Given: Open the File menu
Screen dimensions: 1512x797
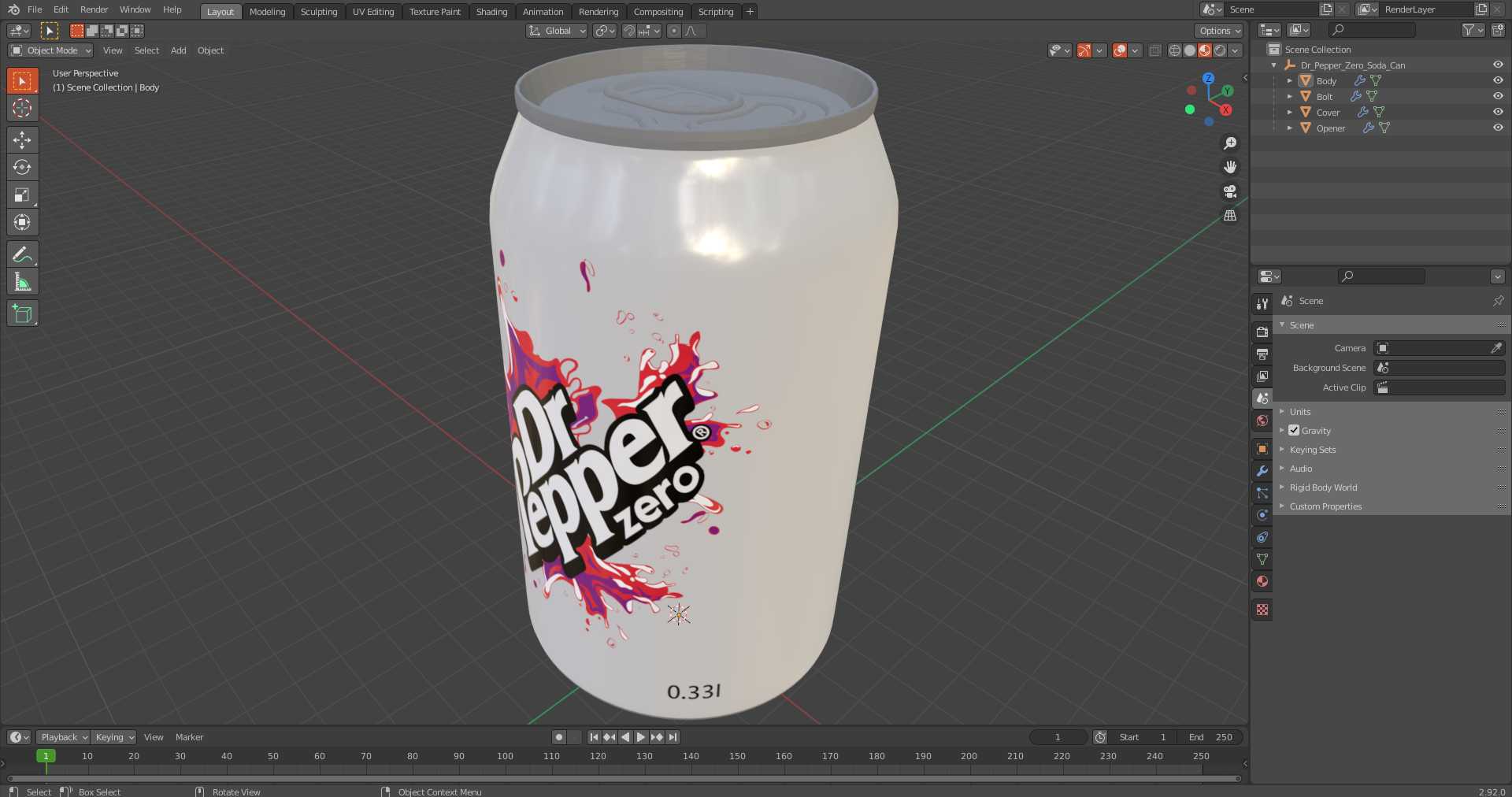Looking at the screenshot, I should click(x=35, y=9).
